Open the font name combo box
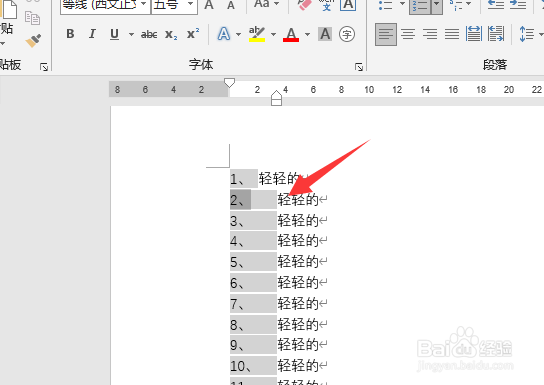 tap(105, 6)
